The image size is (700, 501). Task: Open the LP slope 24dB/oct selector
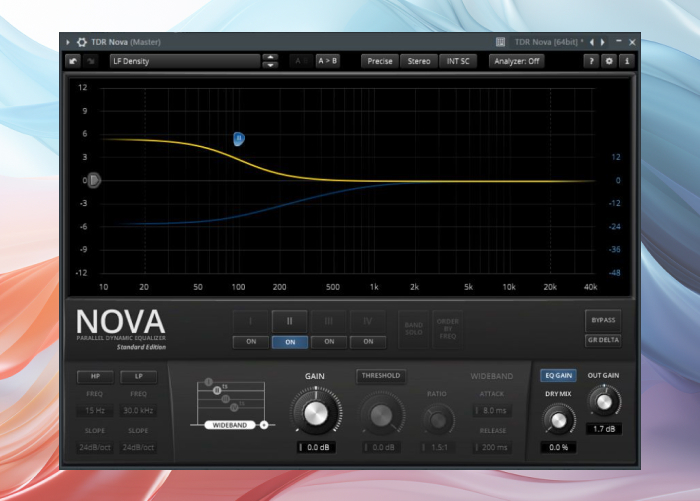138,447
